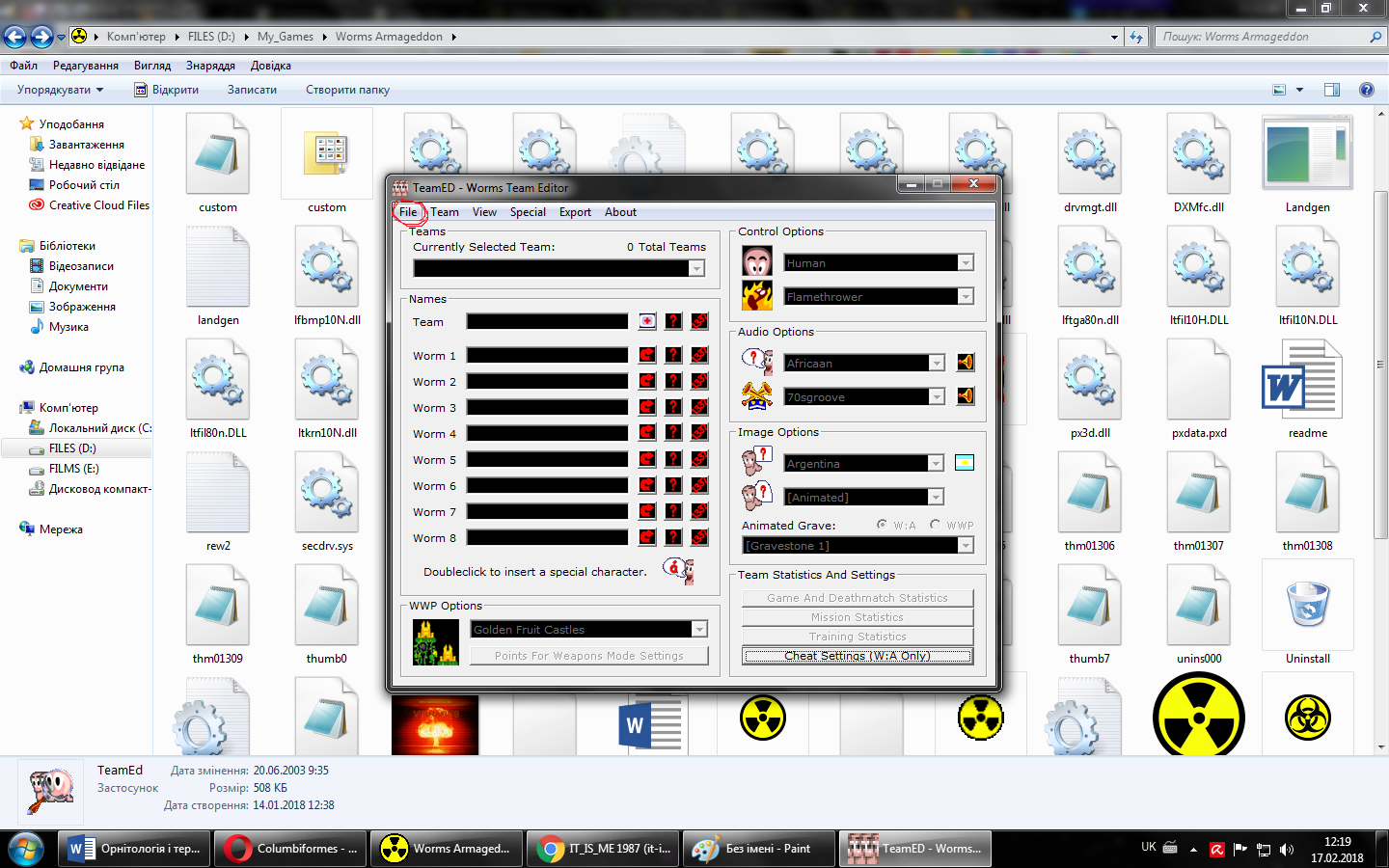Click inside the Worm 3 name field

click(x=547, y=408)
